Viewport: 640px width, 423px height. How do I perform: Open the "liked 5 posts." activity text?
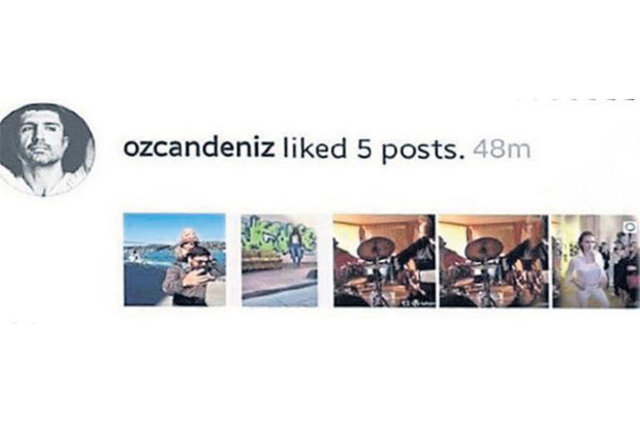374,149
